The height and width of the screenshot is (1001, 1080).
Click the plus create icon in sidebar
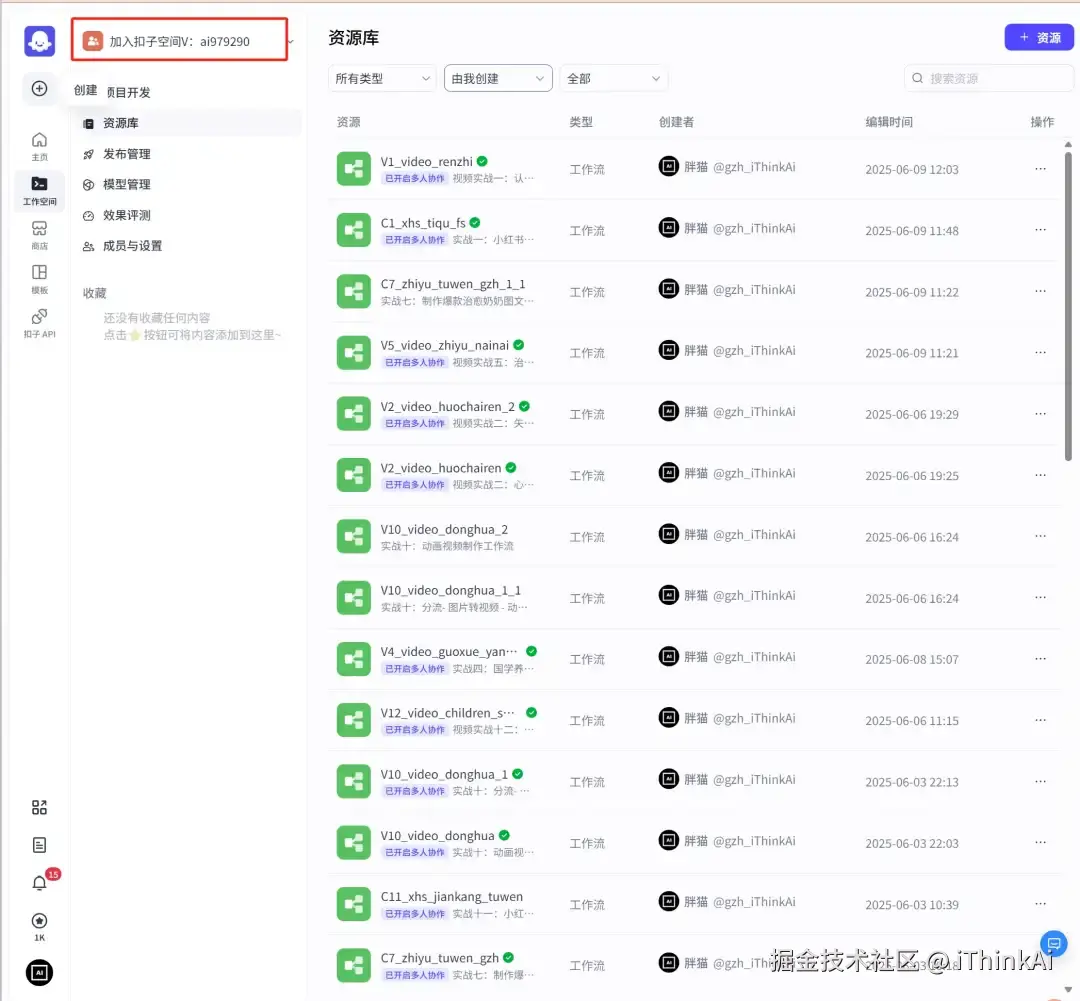click(39, 89)
